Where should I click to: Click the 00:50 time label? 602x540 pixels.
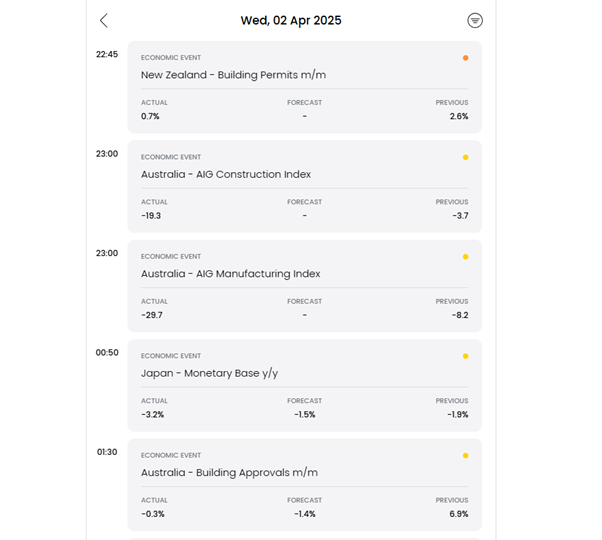click(x=107, y=352)
